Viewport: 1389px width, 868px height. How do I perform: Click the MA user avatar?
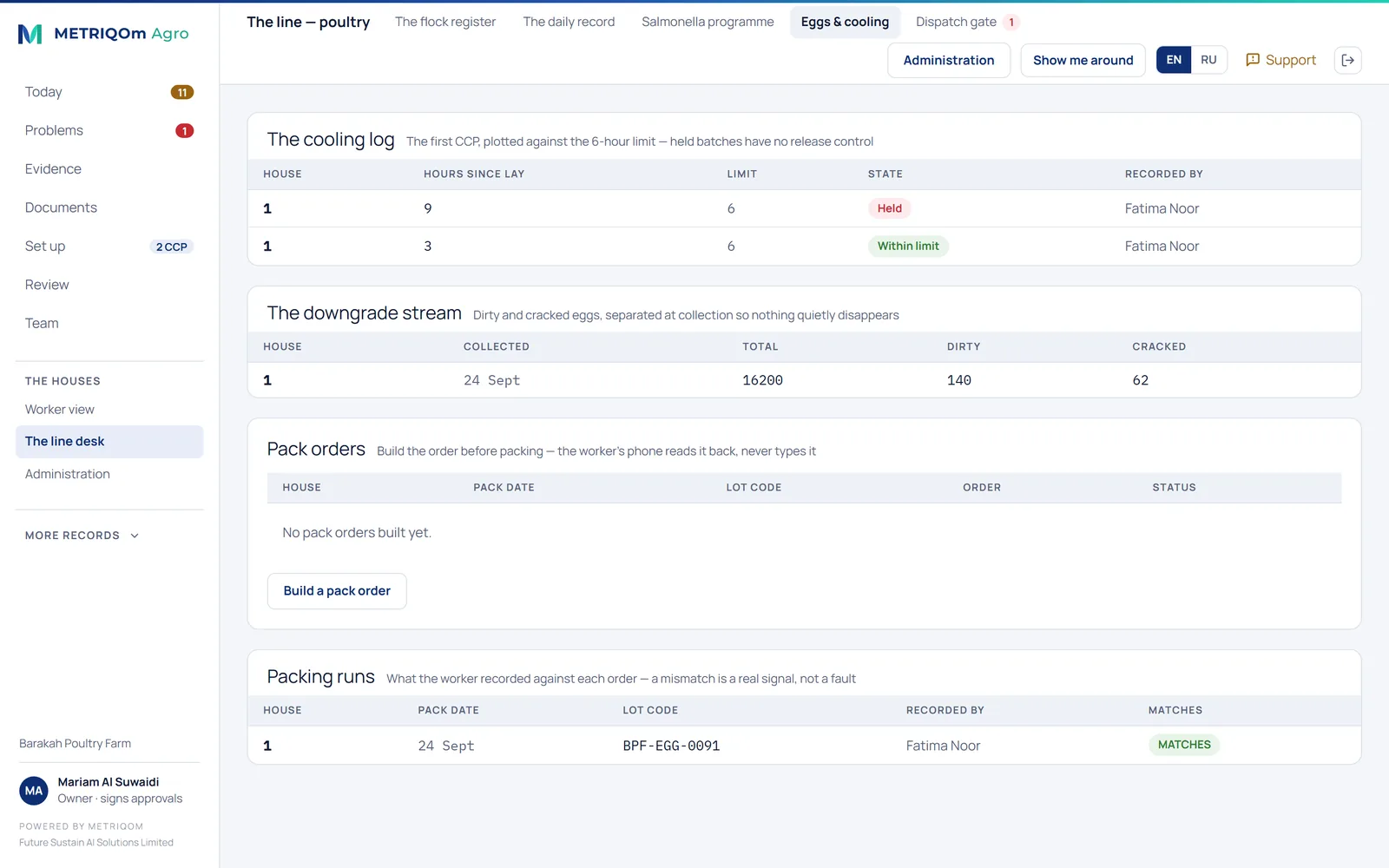(34, 791)
